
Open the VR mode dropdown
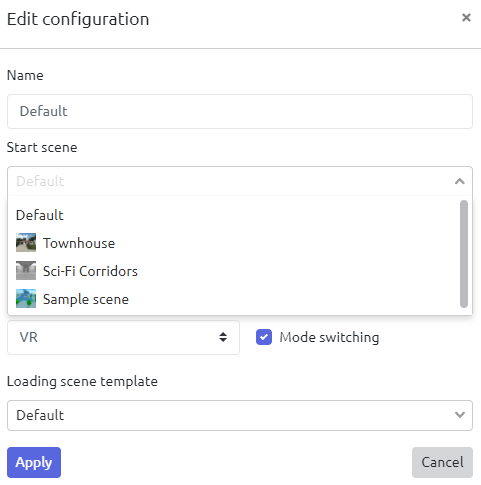pyautogui.click(x=123, y=337)
